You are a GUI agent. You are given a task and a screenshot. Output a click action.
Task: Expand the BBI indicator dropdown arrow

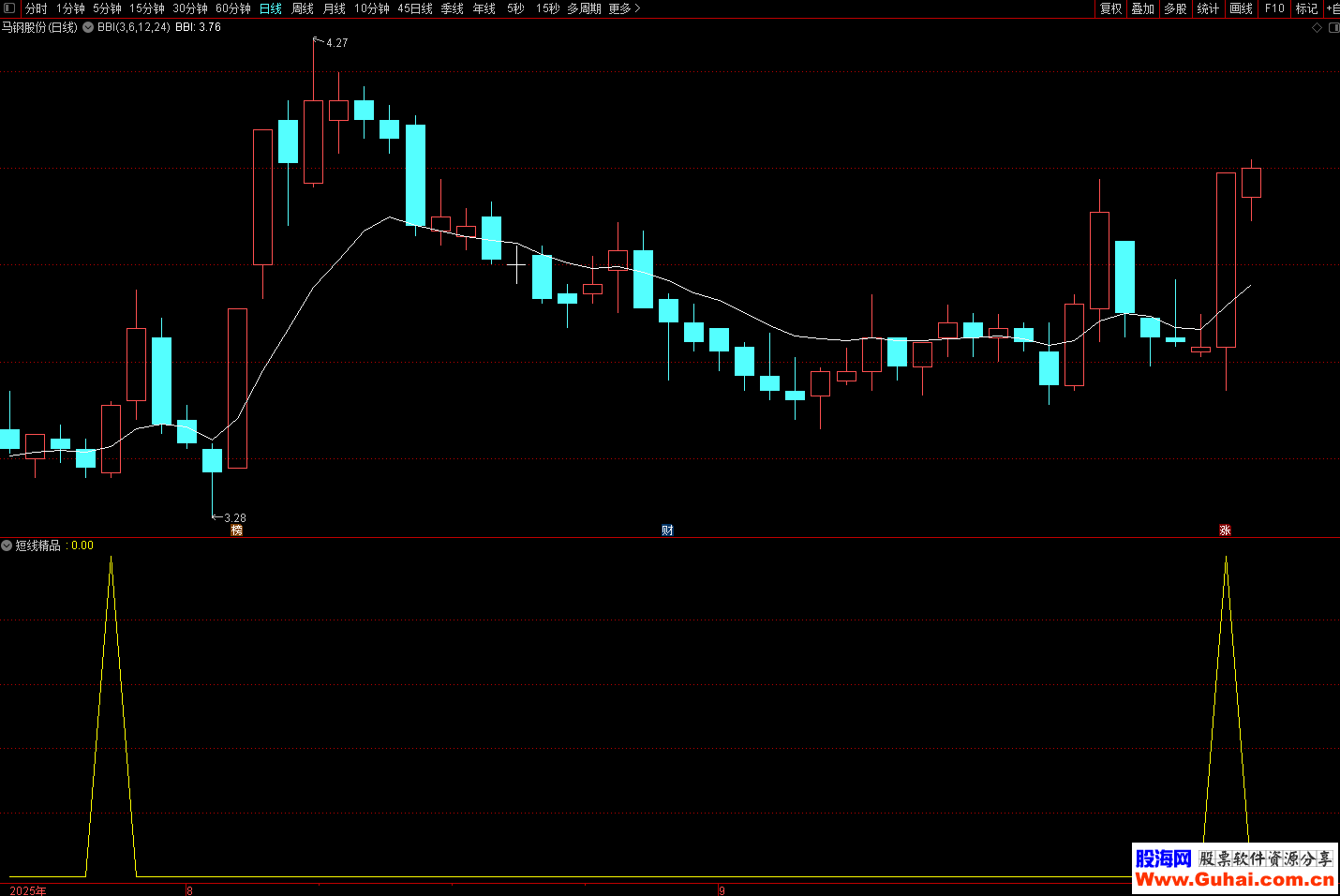pyautogui.click(x=88, y=27)
